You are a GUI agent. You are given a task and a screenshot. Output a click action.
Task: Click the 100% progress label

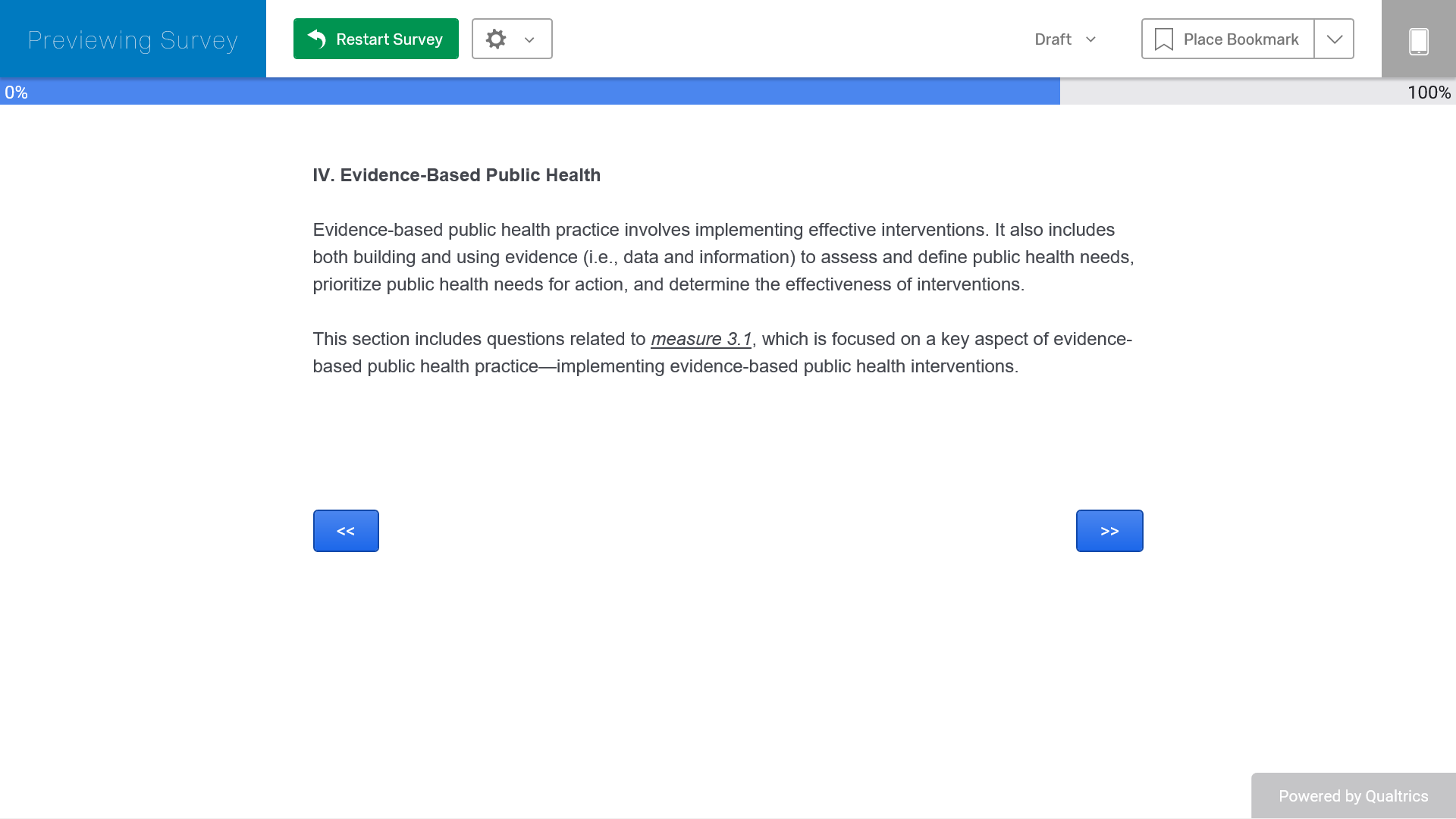point(1429,93)
